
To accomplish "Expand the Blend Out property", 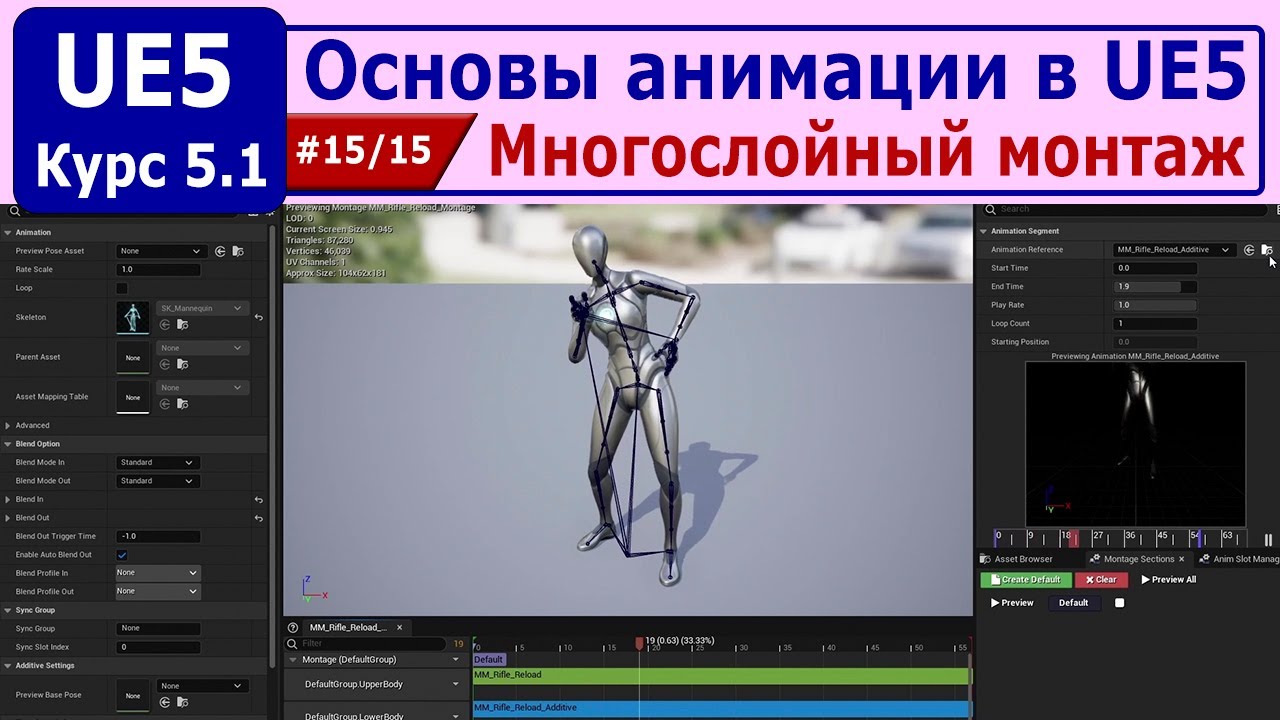I will [8, 518].
